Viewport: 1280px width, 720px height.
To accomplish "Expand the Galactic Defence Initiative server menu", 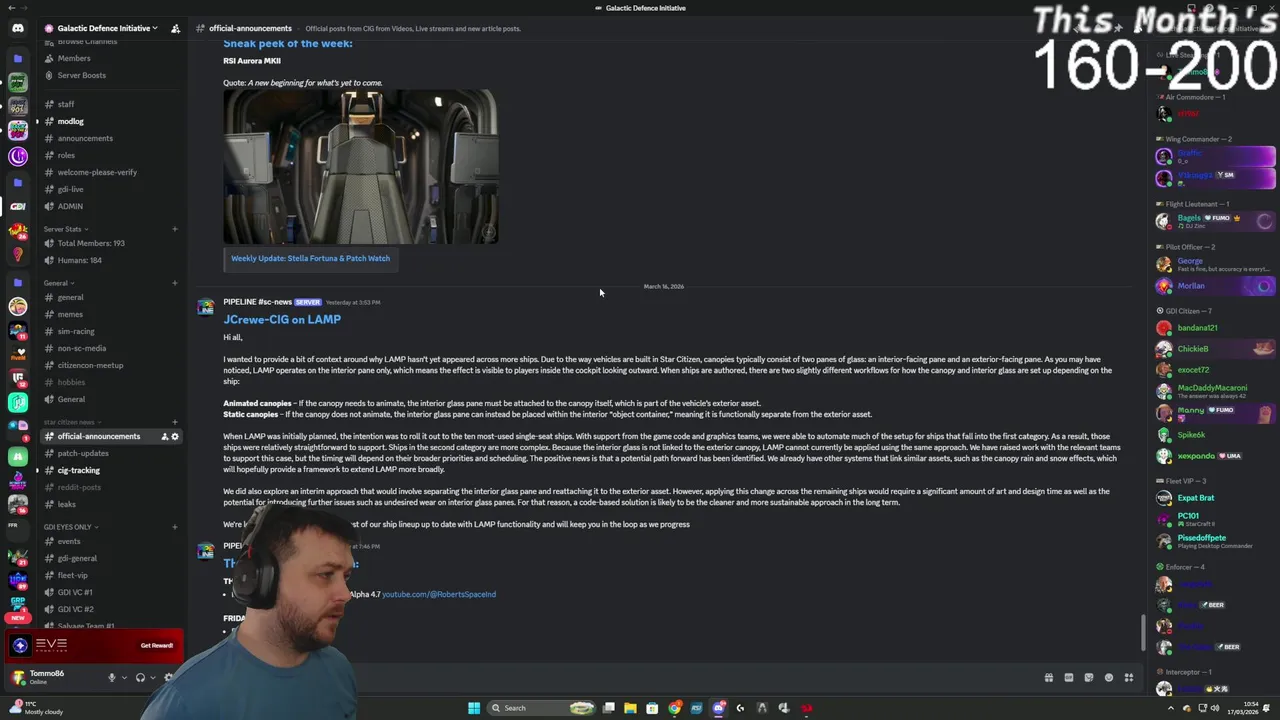I will (x=107, y=28).
